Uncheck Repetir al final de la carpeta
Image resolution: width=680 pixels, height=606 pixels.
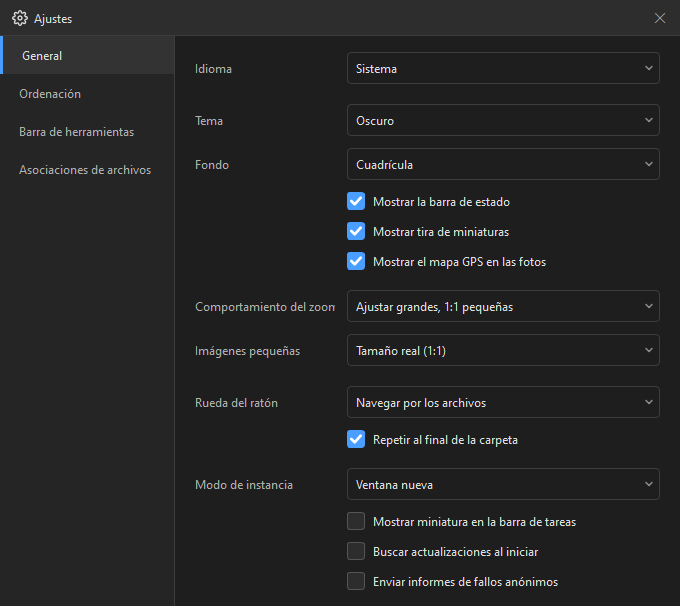click(356, 439)
